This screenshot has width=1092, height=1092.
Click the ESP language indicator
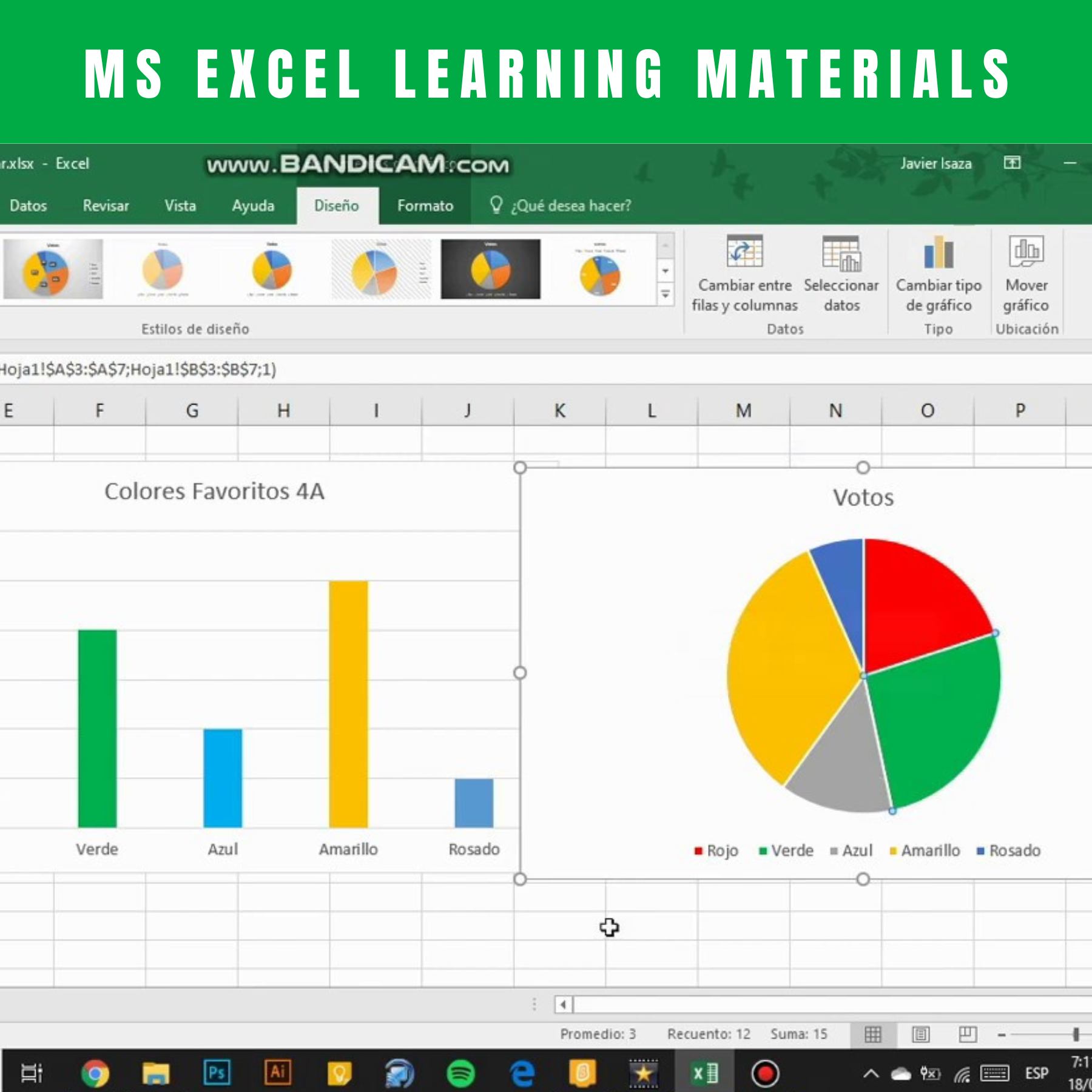click(x=1037, y=1073)
